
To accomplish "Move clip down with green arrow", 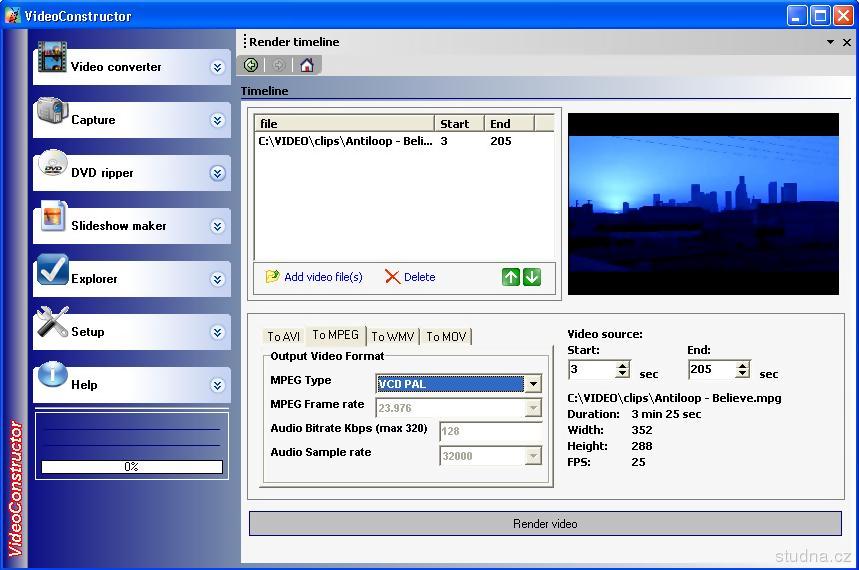I will coord(532,277).
